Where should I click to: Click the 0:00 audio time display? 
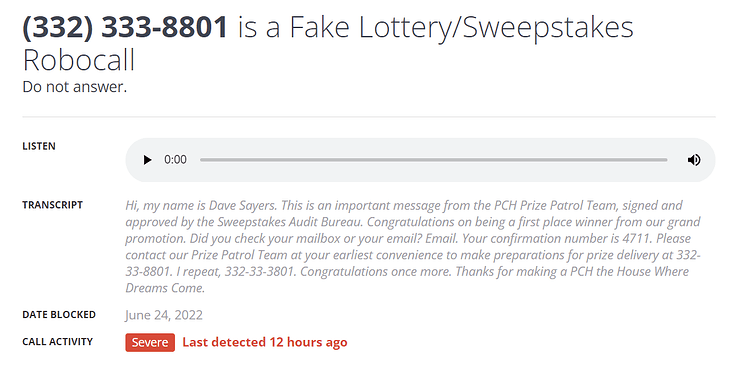[176, 160]
